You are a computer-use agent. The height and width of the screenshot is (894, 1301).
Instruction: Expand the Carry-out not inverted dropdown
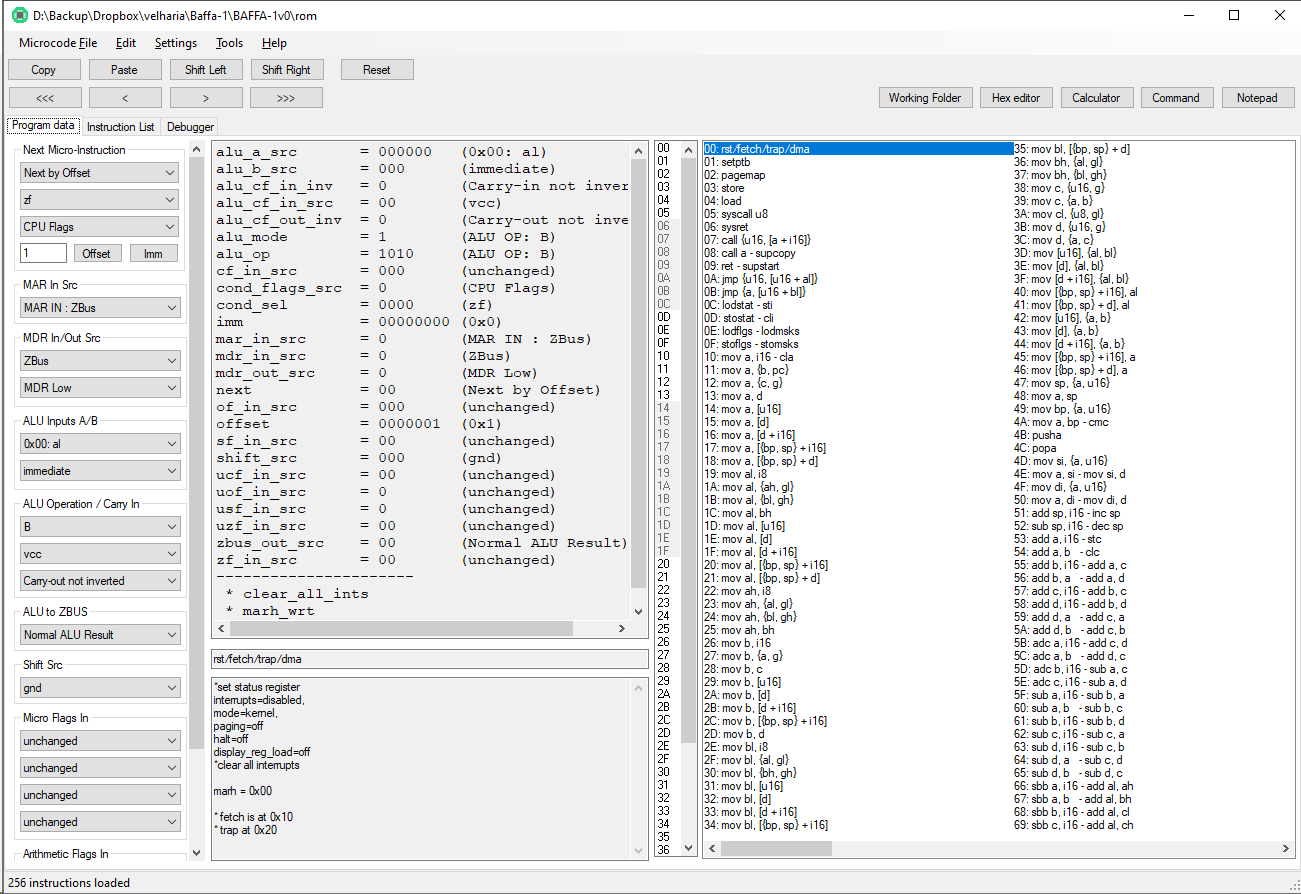[x=100, y=581]
